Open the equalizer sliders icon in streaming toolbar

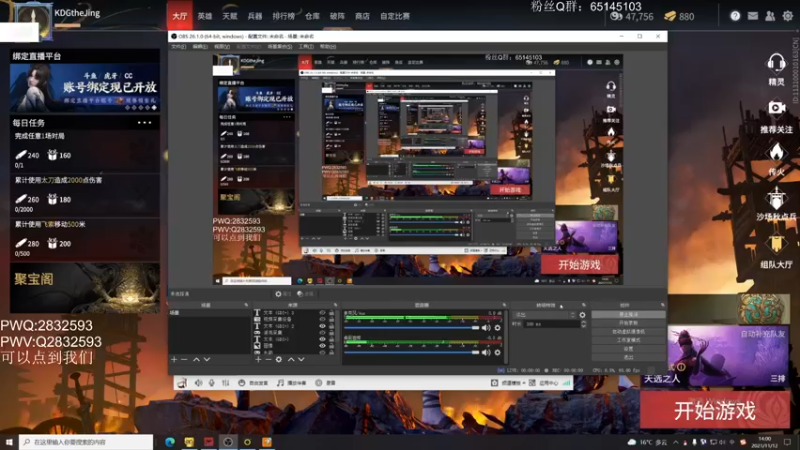click(x=225, y=383)
